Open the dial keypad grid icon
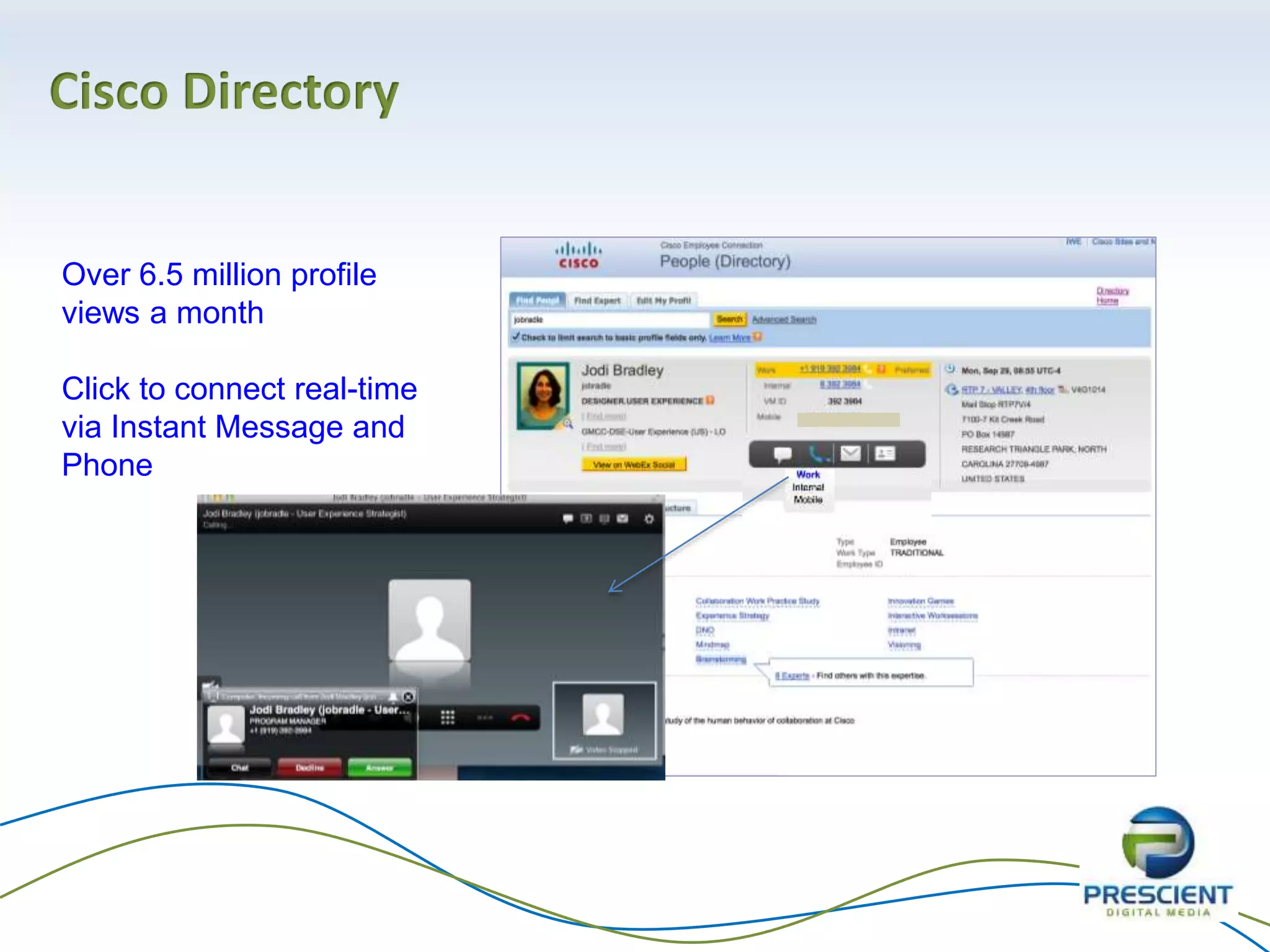 click(x=447, y=718)
